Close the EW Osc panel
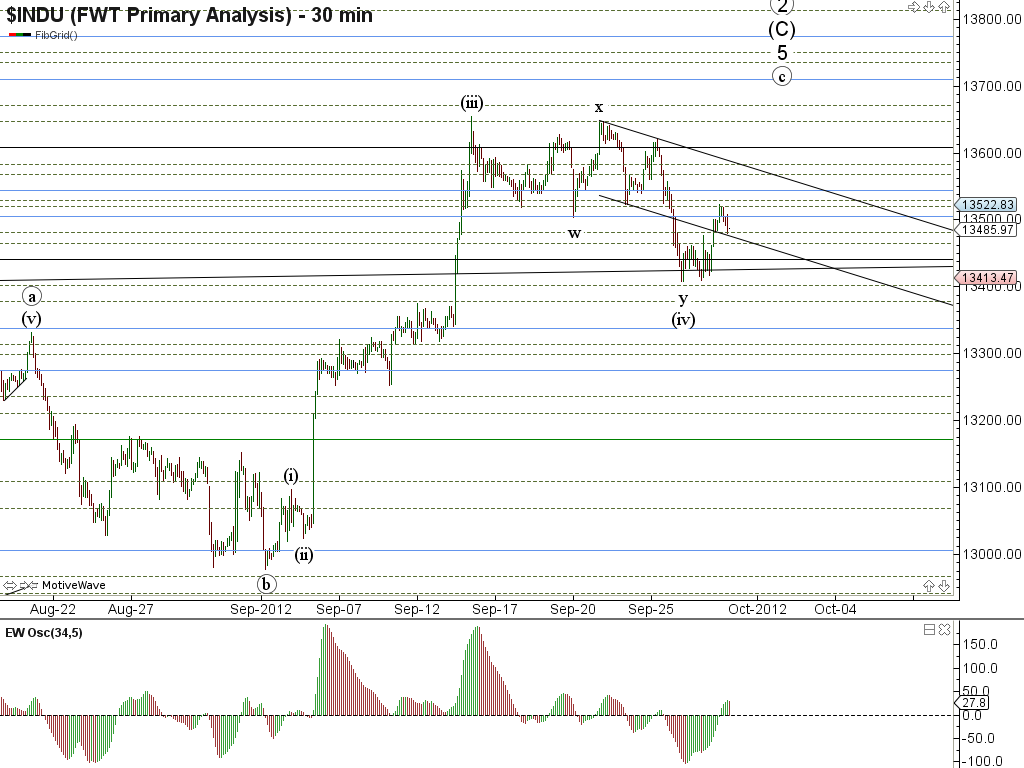Viewport: 1024px width, 768px height. coord(945,630)
